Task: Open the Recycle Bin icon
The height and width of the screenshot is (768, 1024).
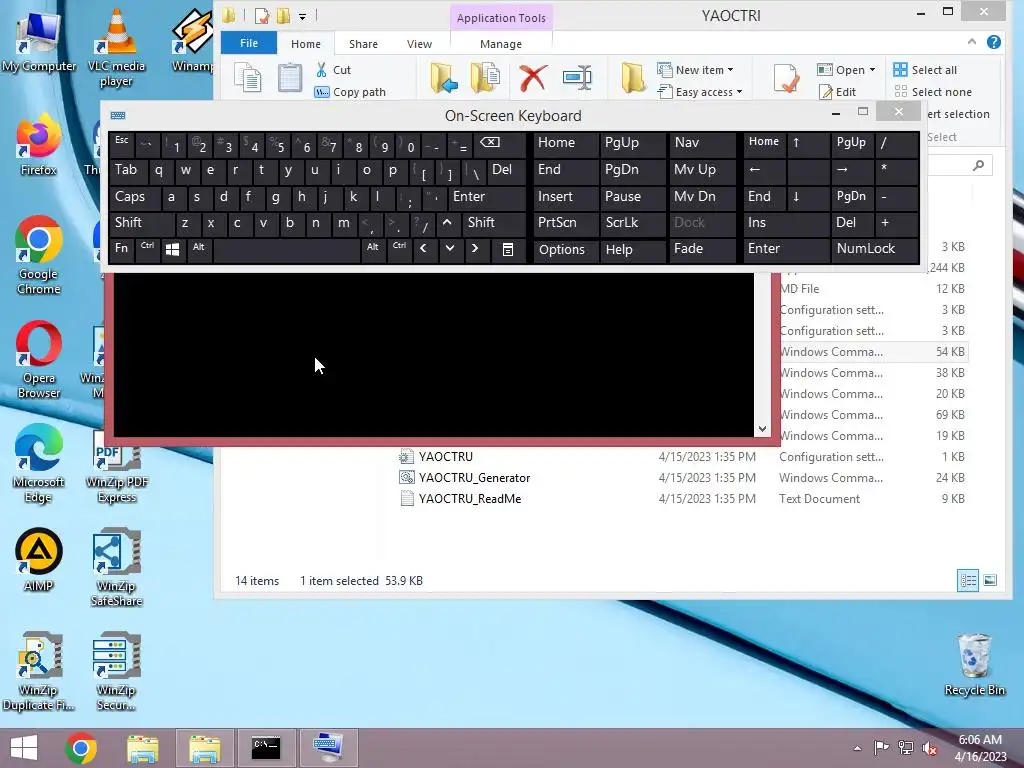Action: [x=974, y=665]
